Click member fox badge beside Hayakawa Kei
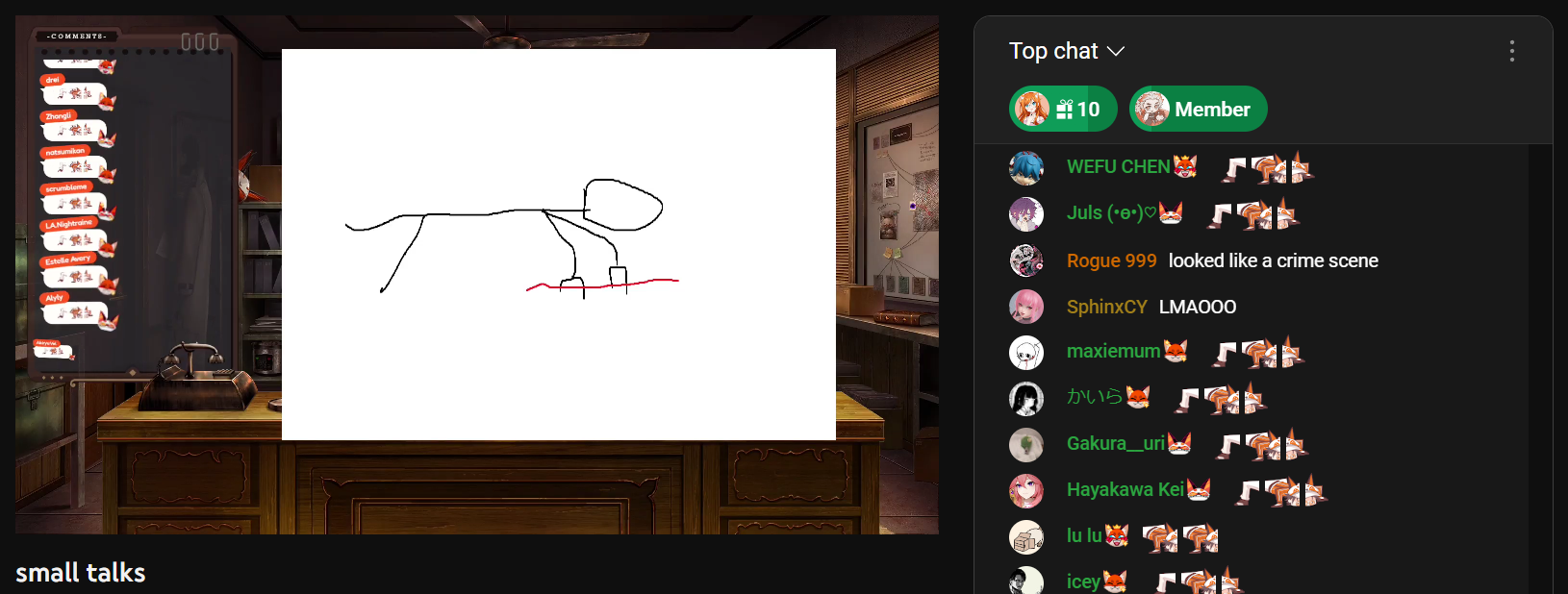This screenshot has width=1568, height=594. click(1199, 489)
